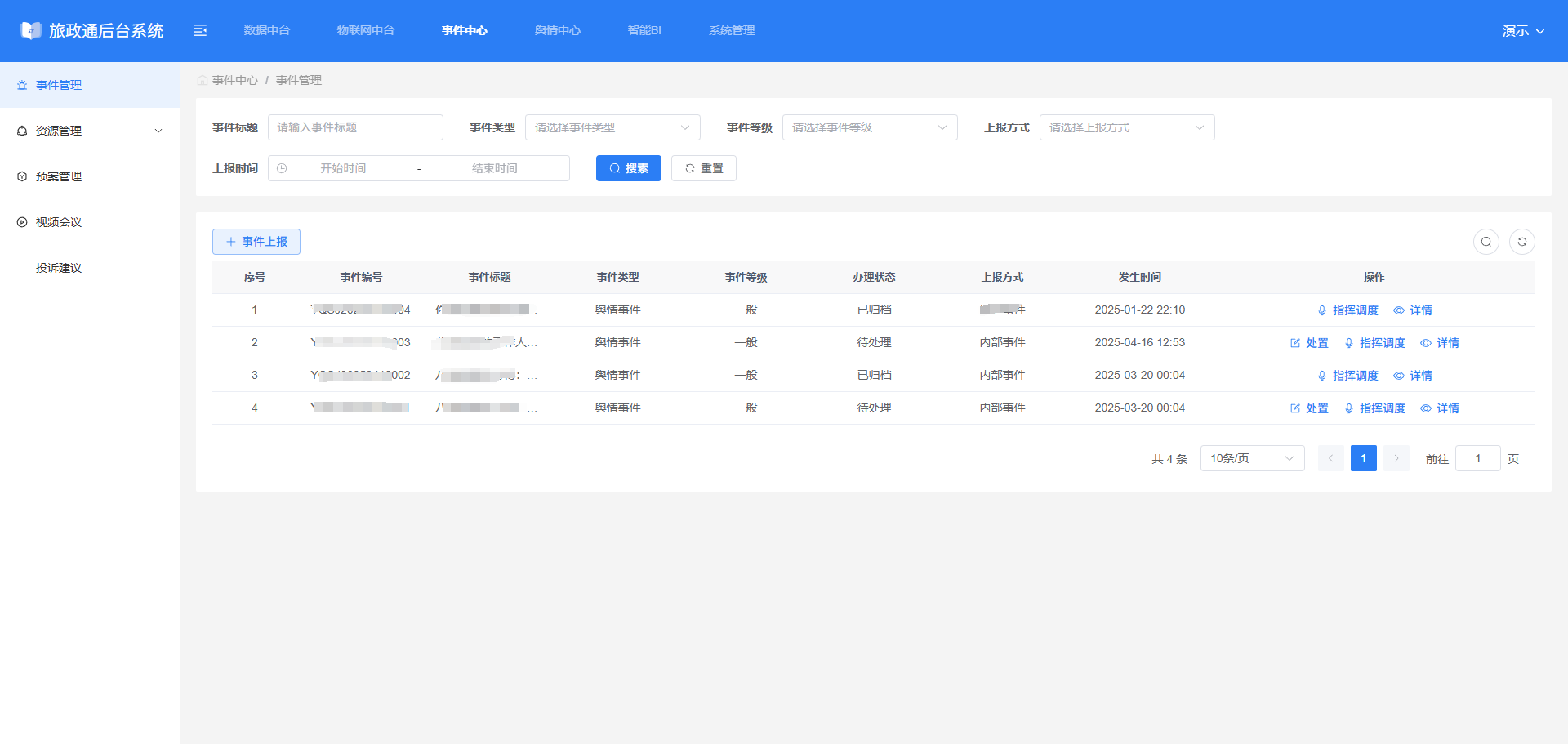
Task: Select page 1 in pagination
Action: pyautogui.click(x=1364, y=458)
